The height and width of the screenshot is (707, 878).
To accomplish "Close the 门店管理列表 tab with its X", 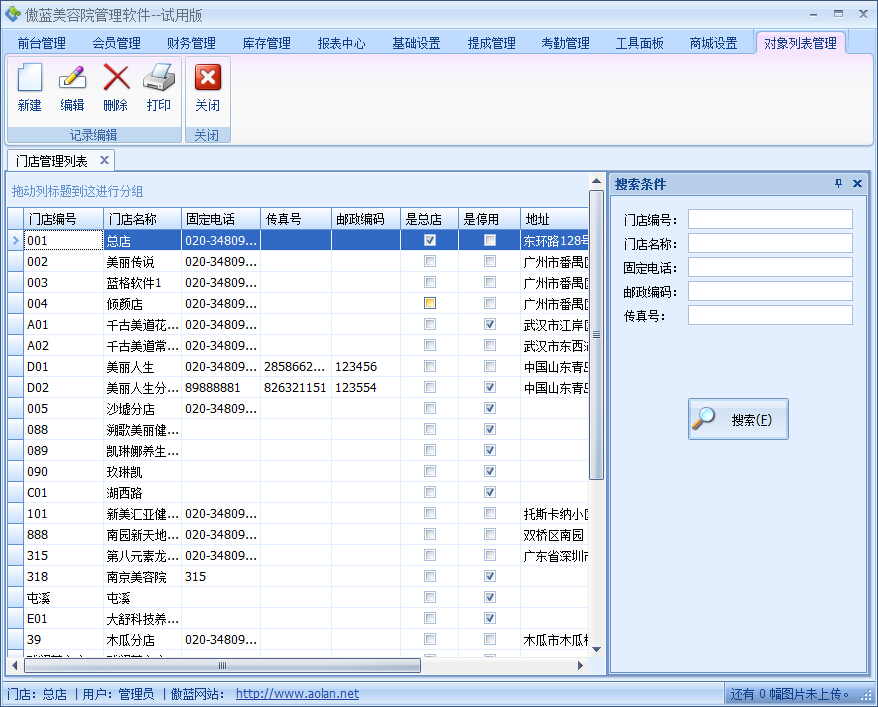I will pos(103,160).
